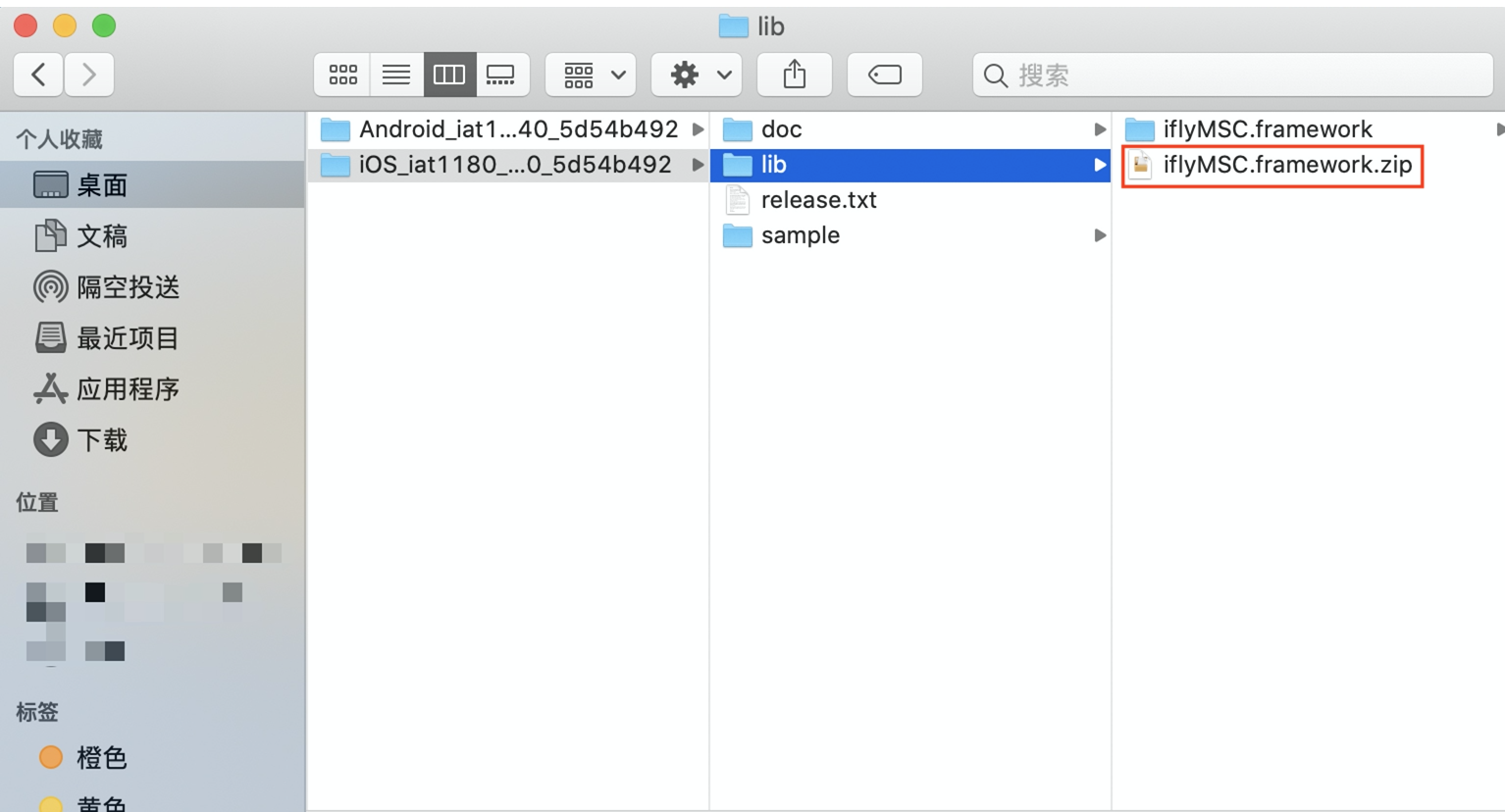This screenshot has height=812, width=1505.
Task: Click the 文稿 documents icon
Action: coord(50,235)
